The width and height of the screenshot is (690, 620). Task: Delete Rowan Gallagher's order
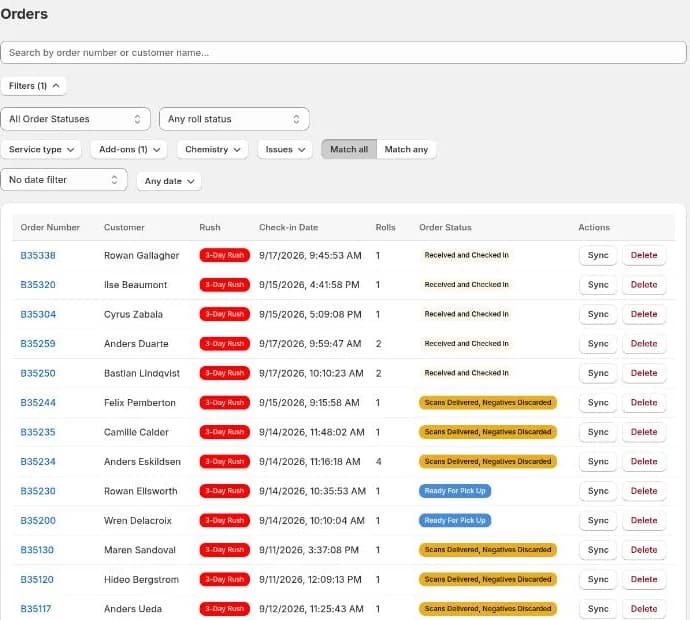click(644, 255)
